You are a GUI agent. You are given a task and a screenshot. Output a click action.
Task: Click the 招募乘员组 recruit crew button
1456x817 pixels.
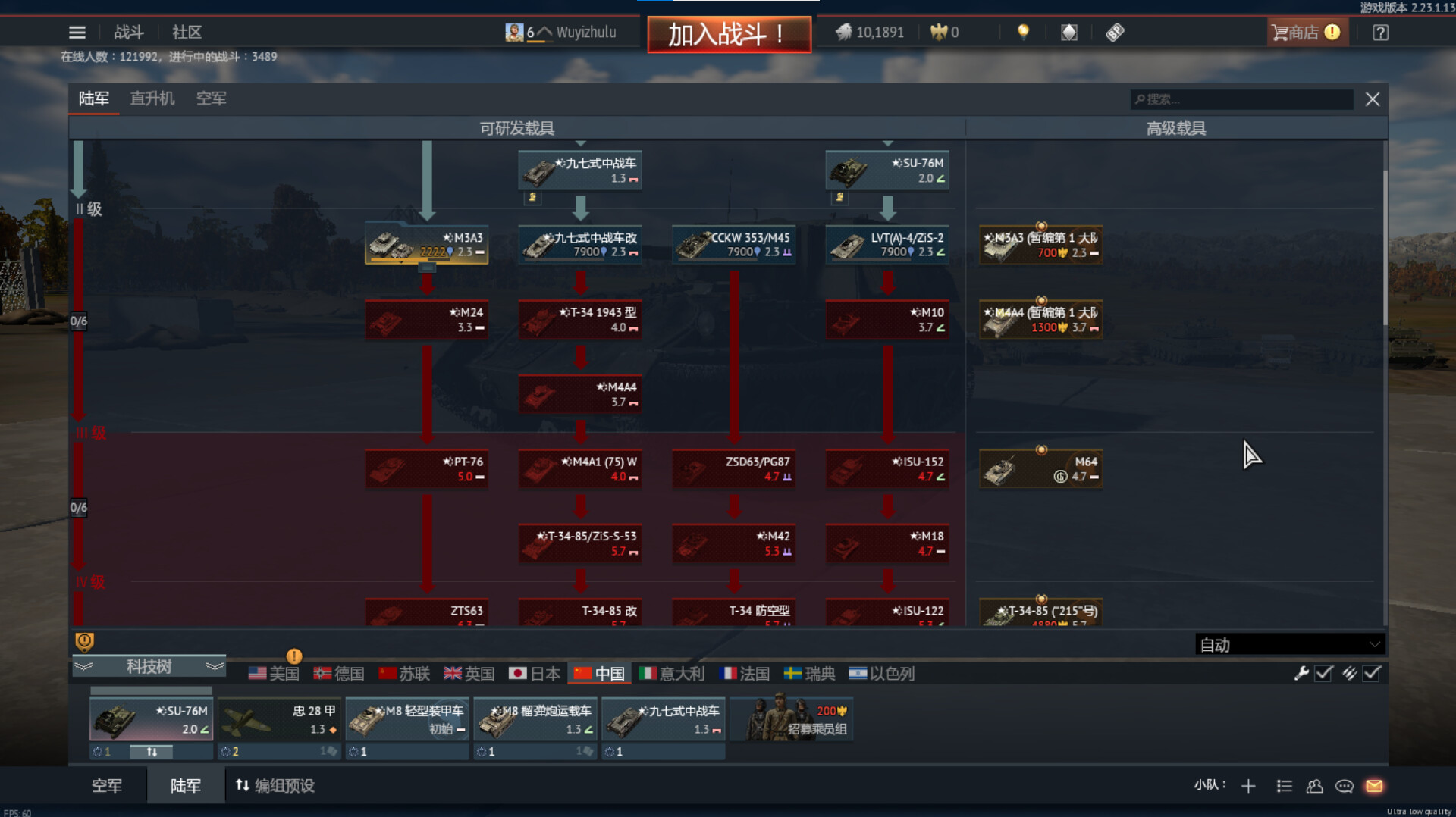tap(792, 719)
